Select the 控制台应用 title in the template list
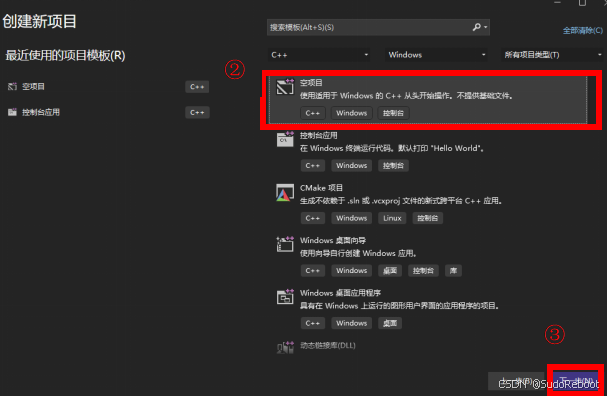The image size is (607, 396). pyautogui.click(x=319, y=135)
